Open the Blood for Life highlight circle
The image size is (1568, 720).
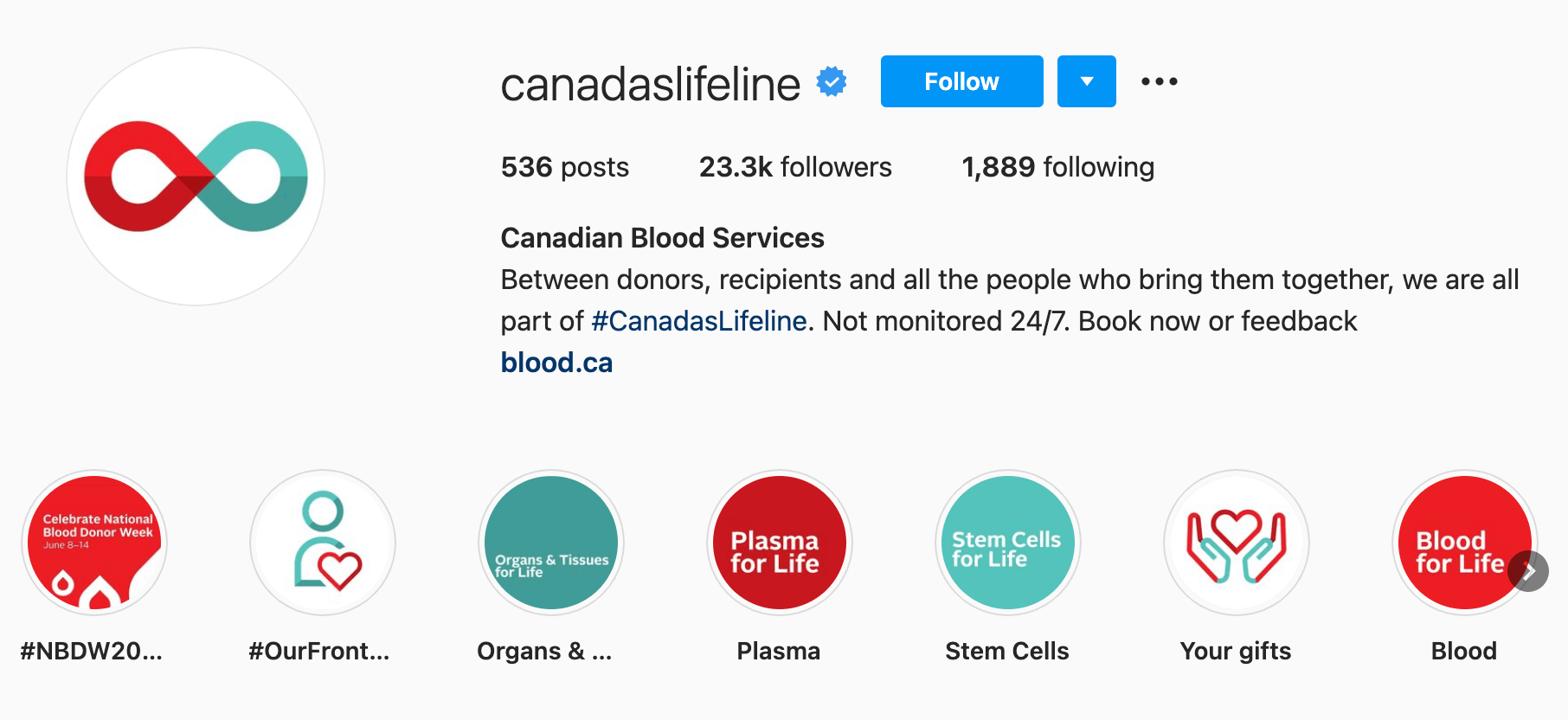[x=1462, y=543]
